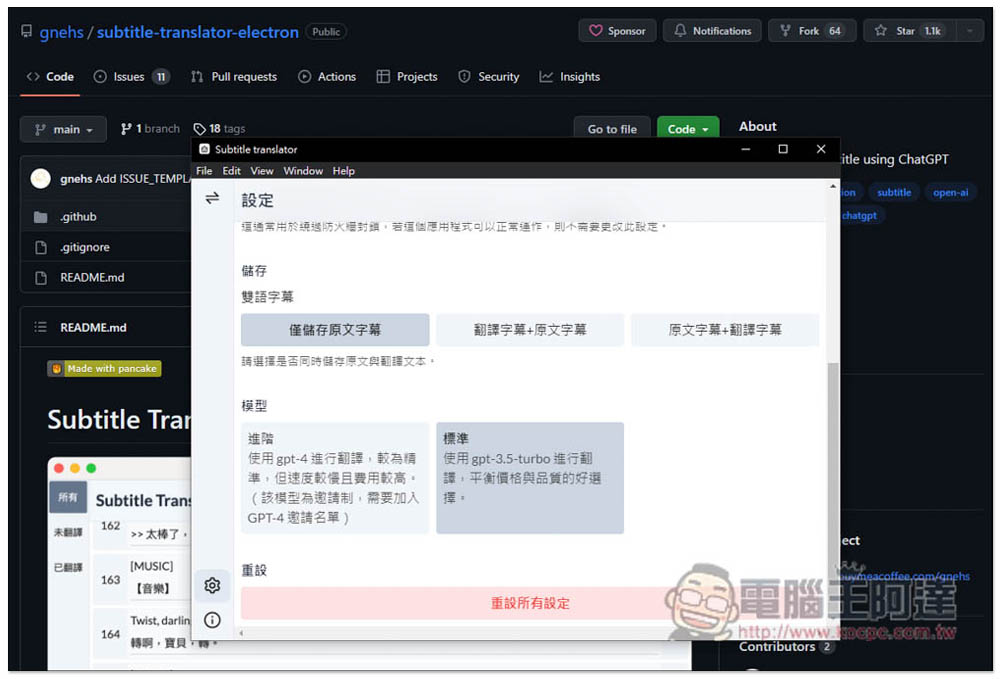This screenshot has width=1000, height=679.
Task: Open the .github folder name
Action: [x=78, y=217]
